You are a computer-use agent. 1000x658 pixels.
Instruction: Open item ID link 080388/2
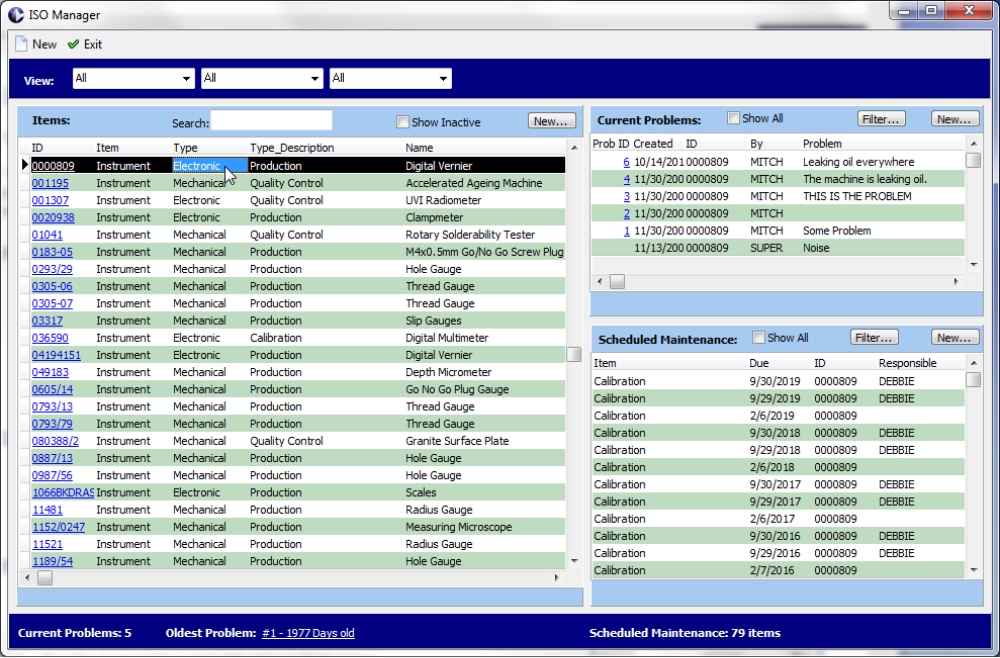pos(55,441)
